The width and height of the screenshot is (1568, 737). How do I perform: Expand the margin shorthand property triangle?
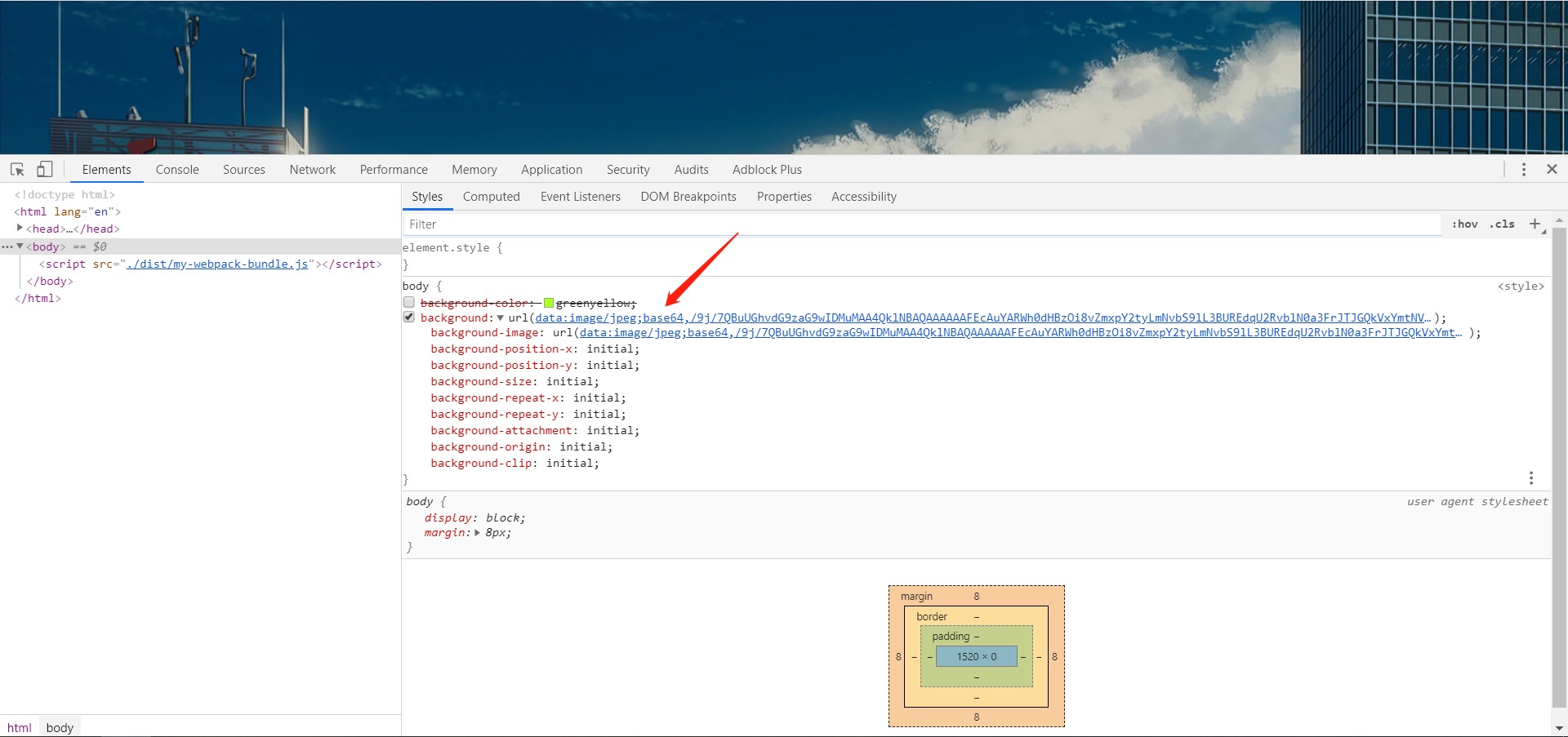[x=477, y=532]
